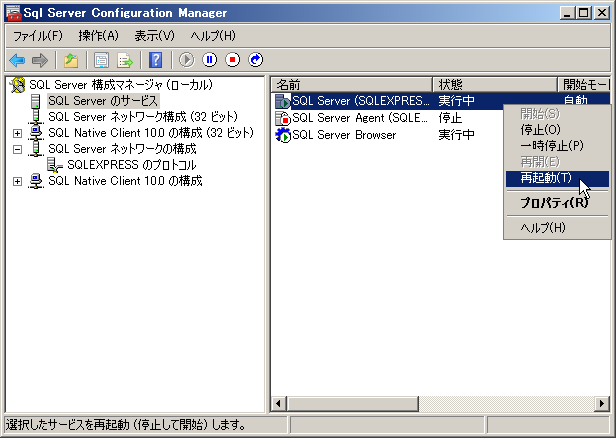Choose 一時停止(P) in context menu
This screenshot has width=616, height=438.
pos(557,146)
